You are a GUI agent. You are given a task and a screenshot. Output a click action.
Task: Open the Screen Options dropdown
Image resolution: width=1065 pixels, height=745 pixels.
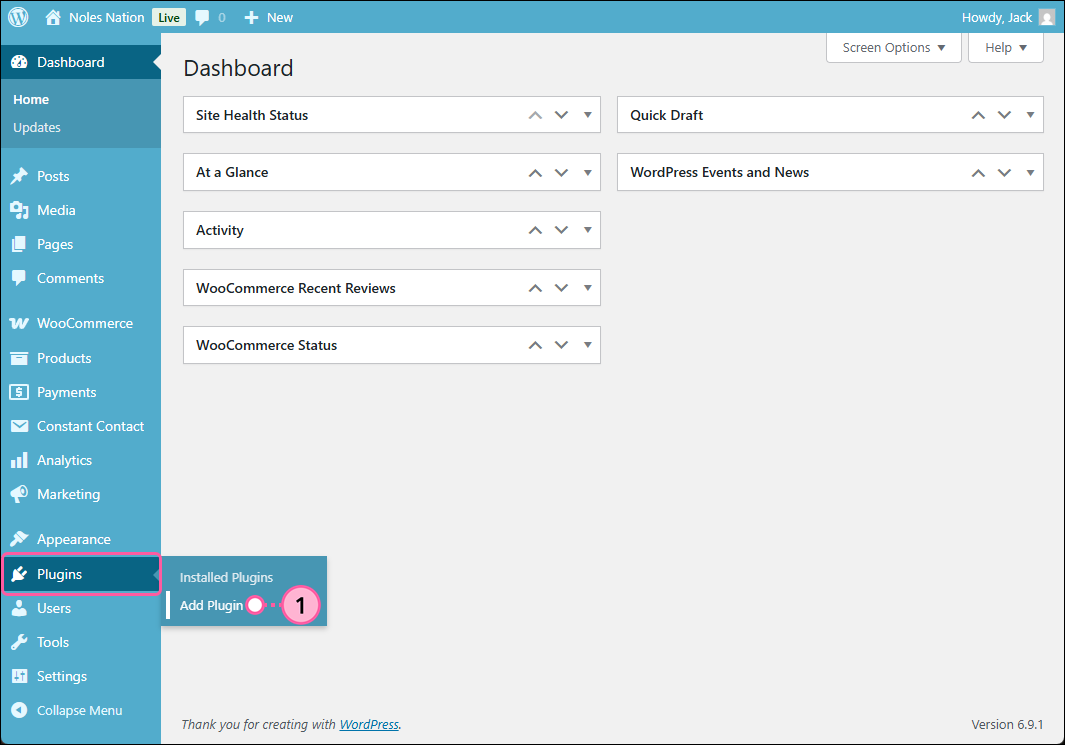point(892,47)
